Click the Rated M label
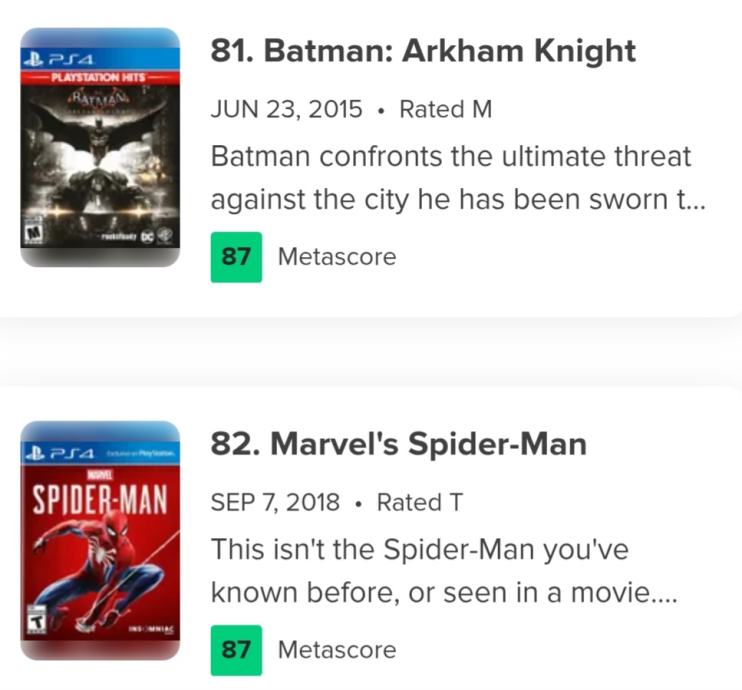The width and height of the screenshot is (742, 690). pos(445,109)
